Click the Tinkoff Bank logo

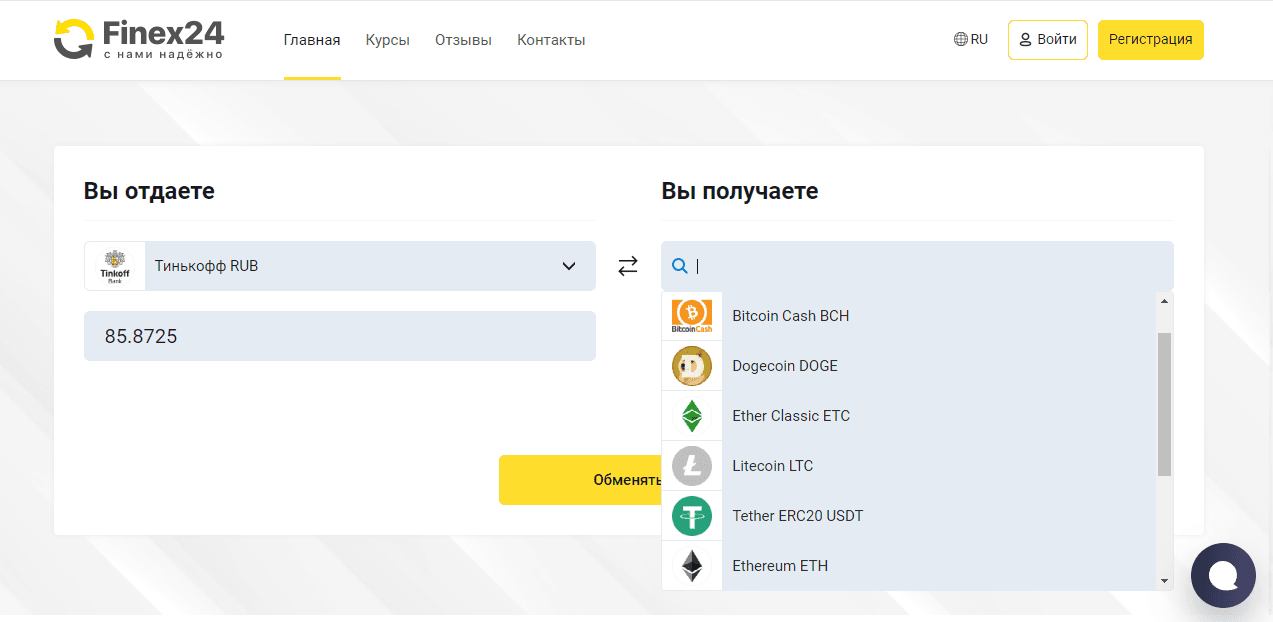[115, 266]
